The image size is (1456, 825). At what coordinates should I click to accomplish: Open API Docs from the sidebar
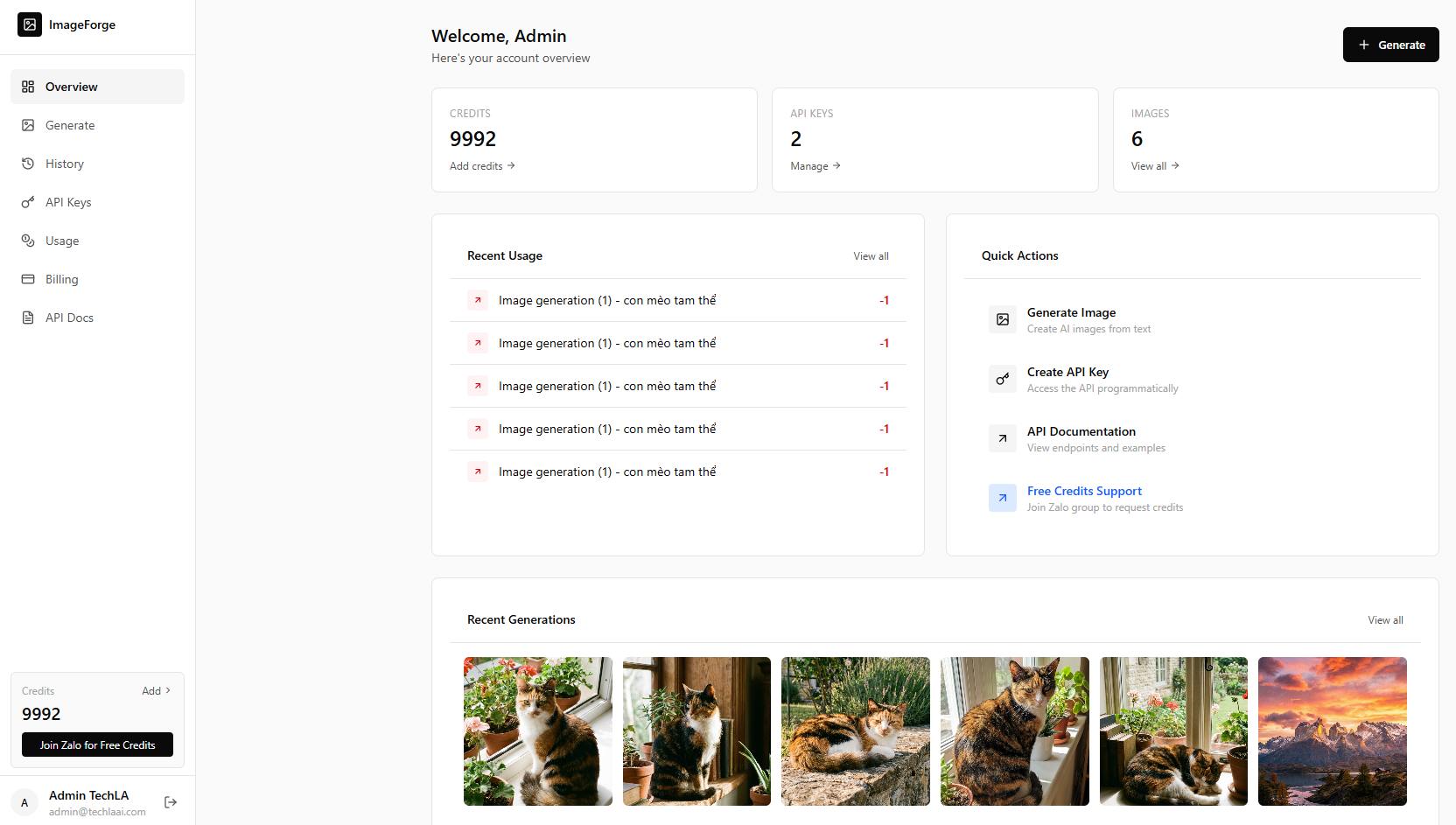point(97,318)
